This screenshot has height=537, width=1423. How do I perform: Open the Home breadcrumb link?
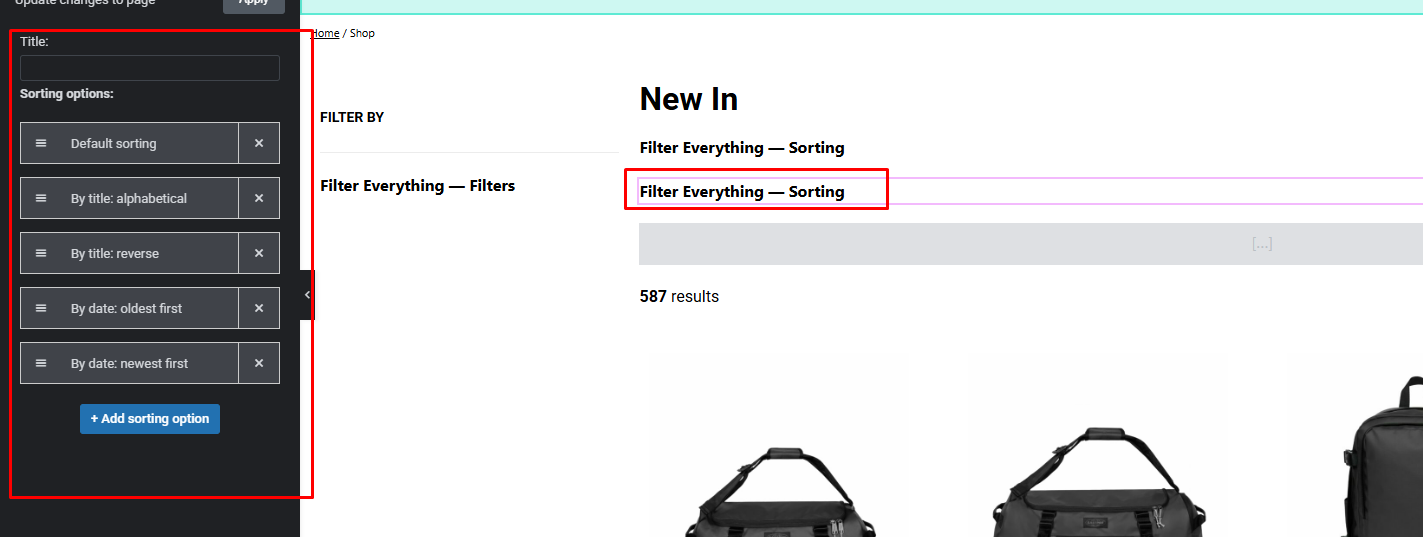click(x=326, y=33)
